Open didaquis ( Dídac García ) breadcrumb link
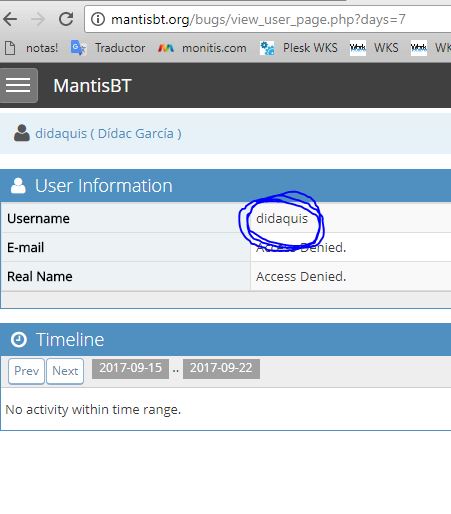This screenshot has width=451, height=514. 108,134
